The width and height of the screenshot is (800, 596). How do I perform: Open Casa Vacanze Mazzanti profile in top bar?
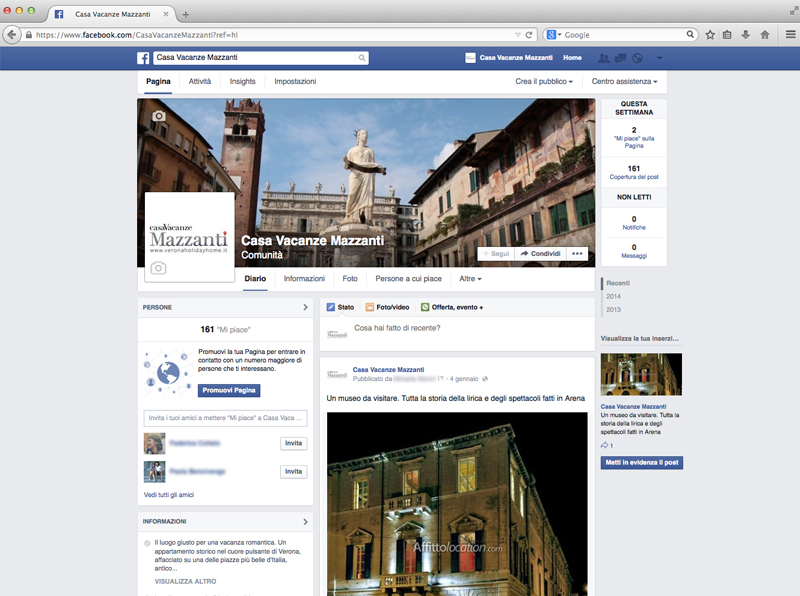(x=509, y=58)
